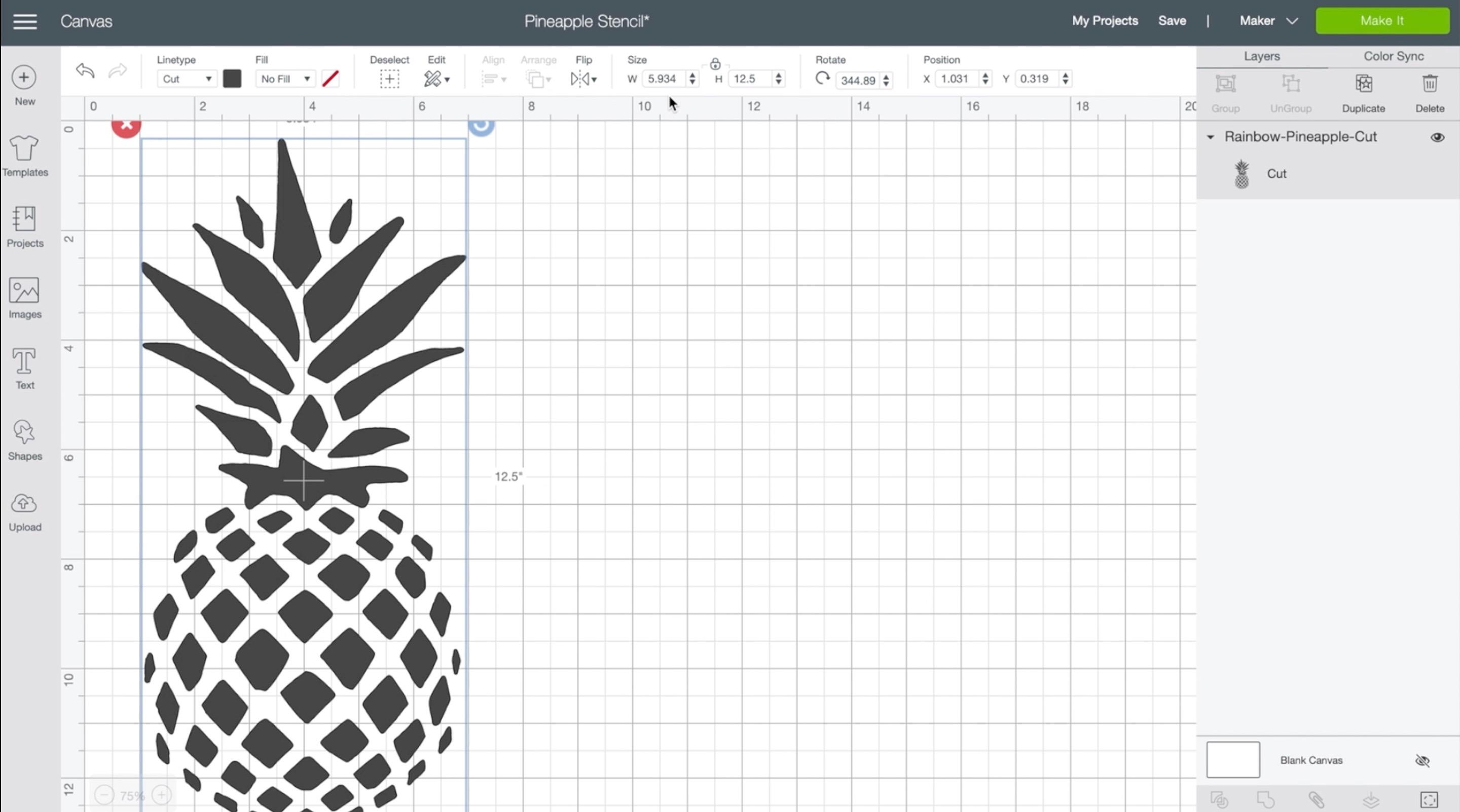Select the Cut layer thumbnail

pos(1241,174)
